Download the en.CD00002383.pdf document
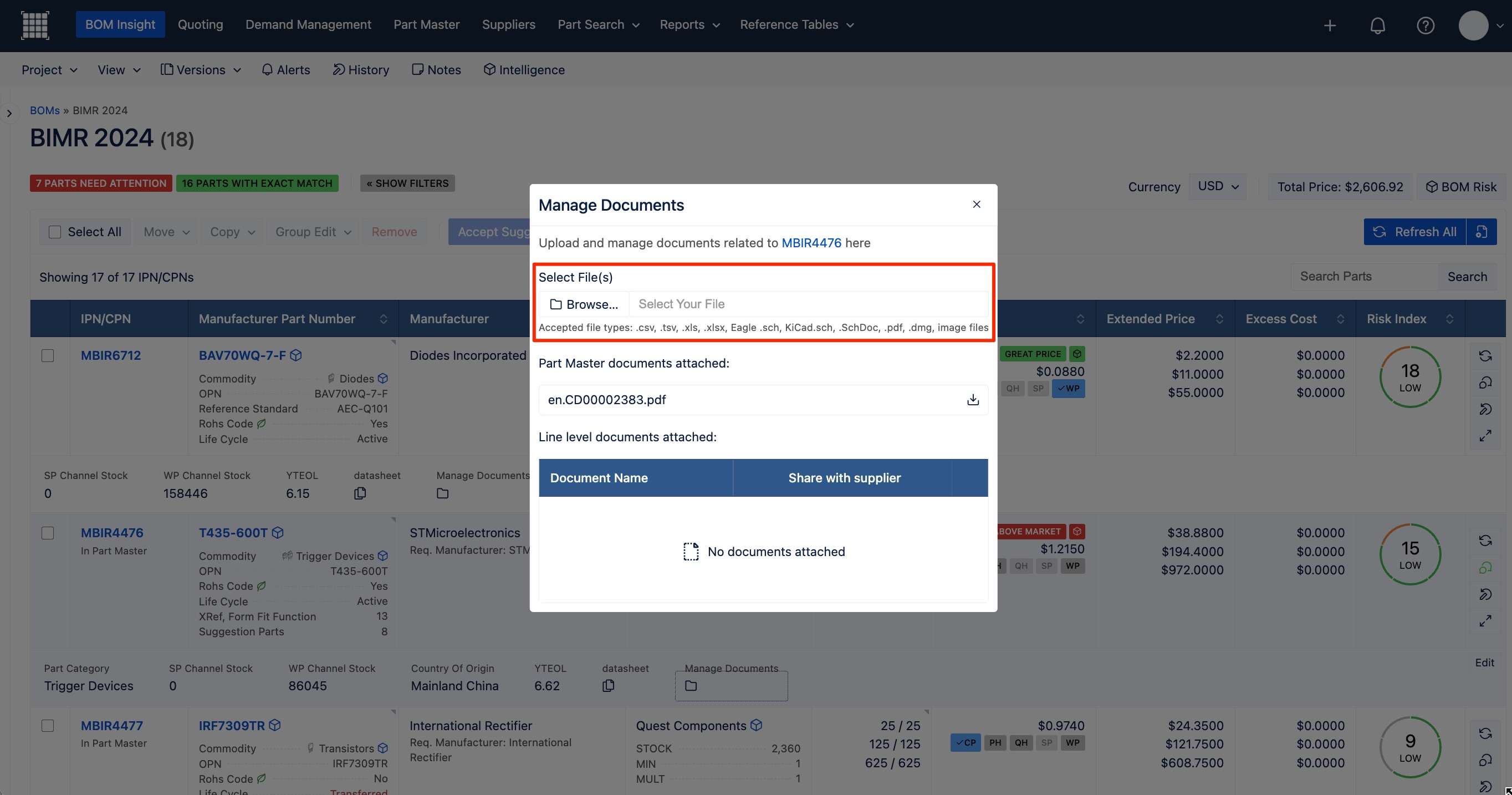The height and width of the screenshot is (795, 1512). tap(973, 400)
